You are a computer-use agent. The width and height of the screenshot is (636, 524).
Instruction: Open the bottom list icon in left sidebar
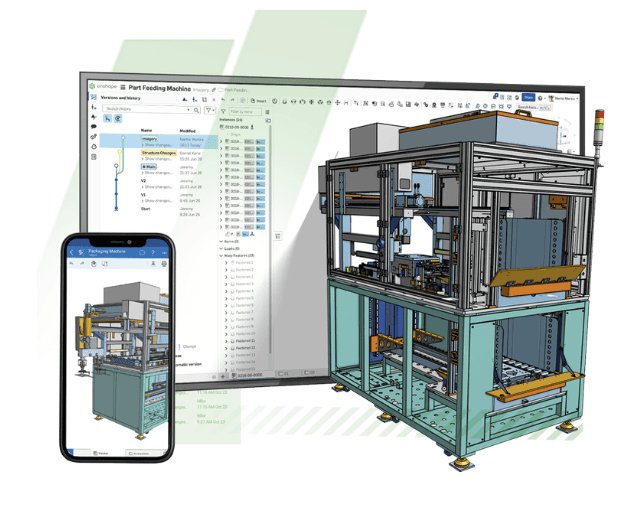94,157
